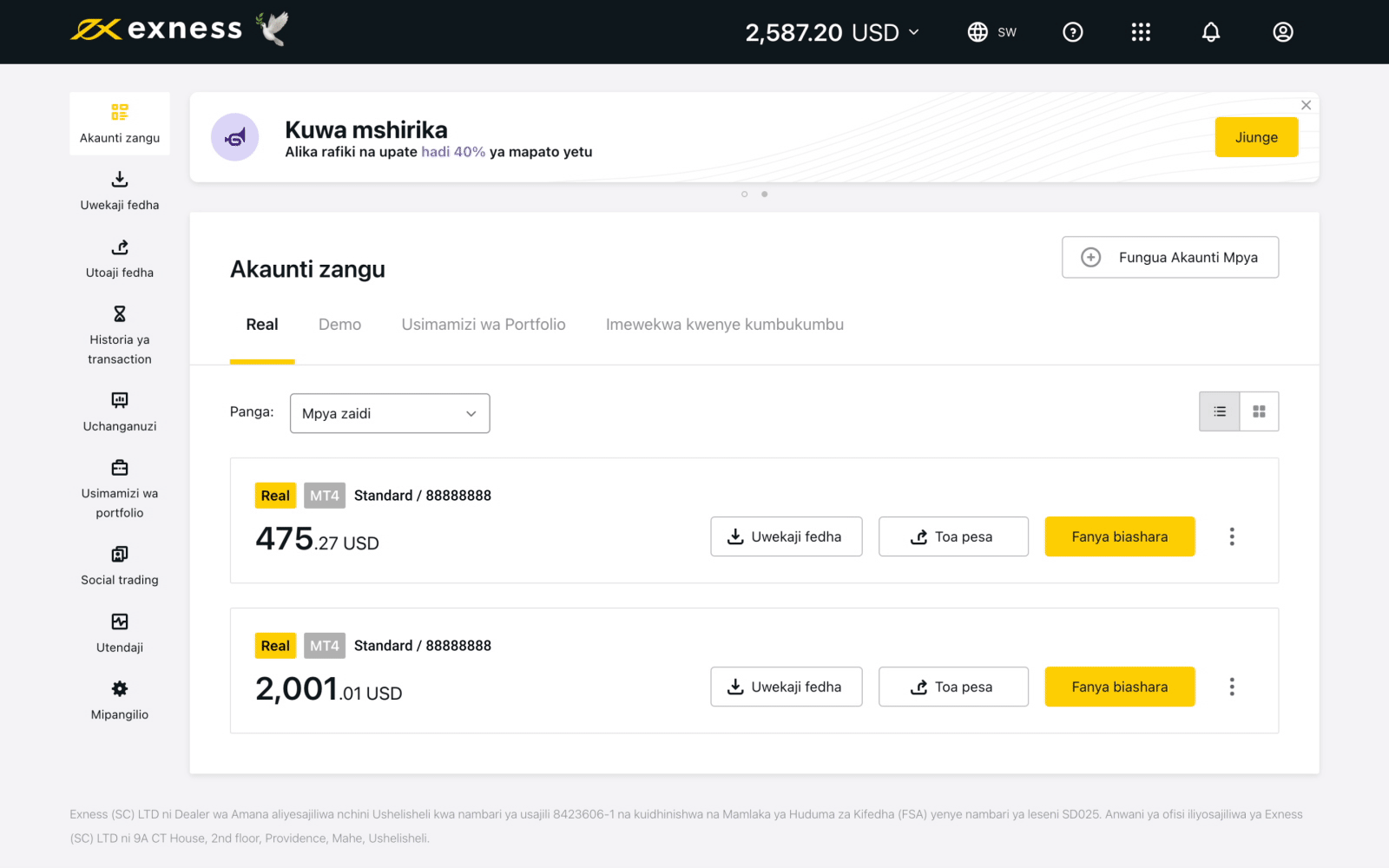Viewport: 1389px width, 868px height.
Task: Click the 2,001.01 USD balance text
Action: click(328, 689)
